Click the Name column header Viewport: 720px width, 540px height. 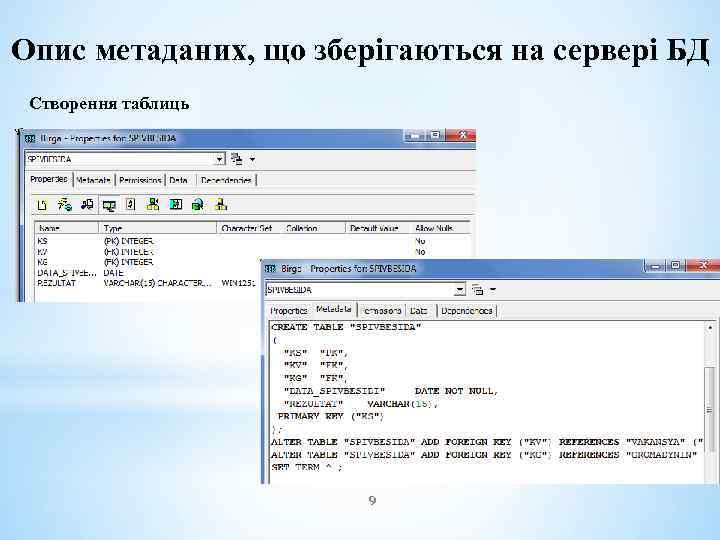pos(67,228)
